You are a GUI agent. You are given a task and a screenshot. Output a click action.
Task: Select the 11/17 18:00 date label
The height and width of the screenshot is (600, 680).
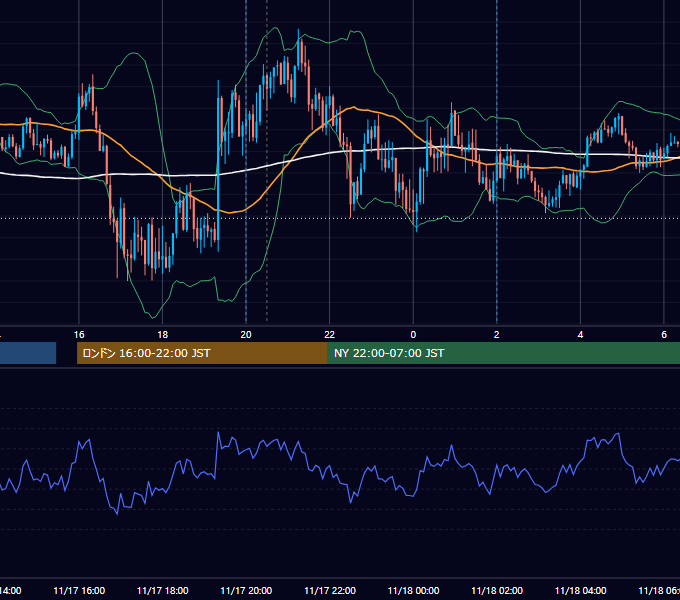point(163,590)
